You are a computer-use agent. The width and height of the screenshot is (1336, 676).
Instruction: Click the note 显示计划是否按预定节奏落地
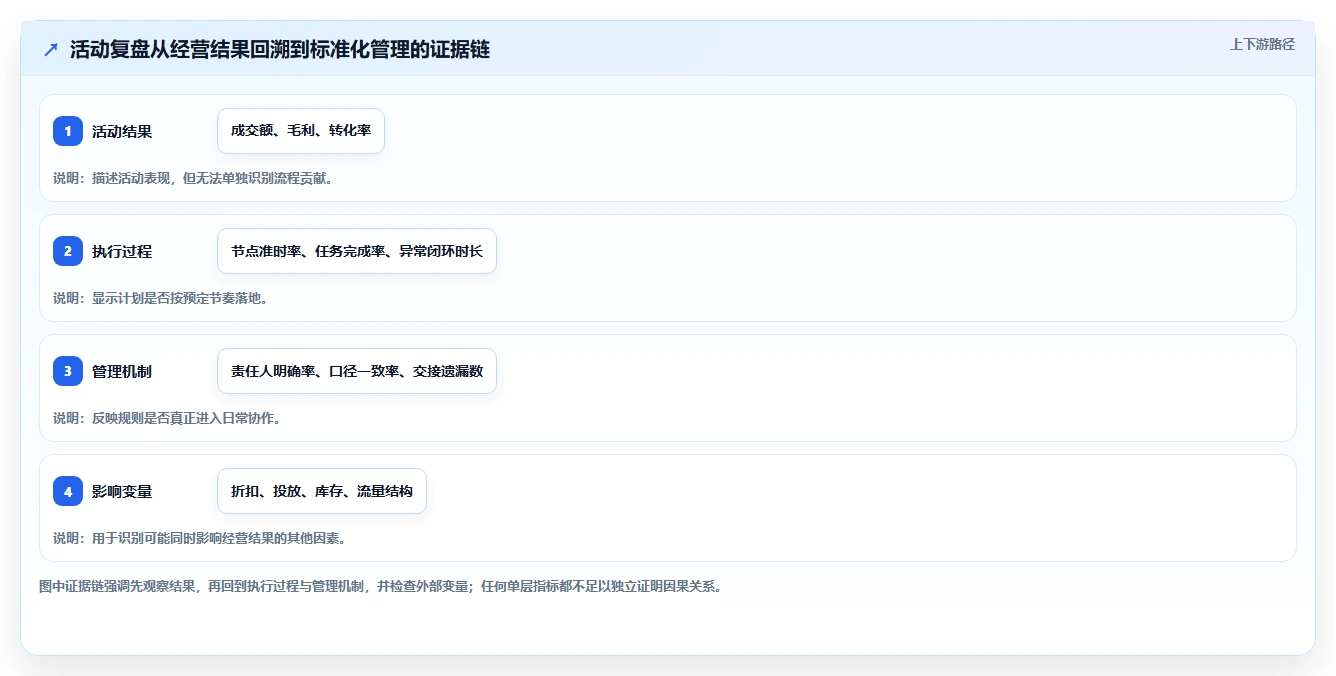click(x=161, y=298)
